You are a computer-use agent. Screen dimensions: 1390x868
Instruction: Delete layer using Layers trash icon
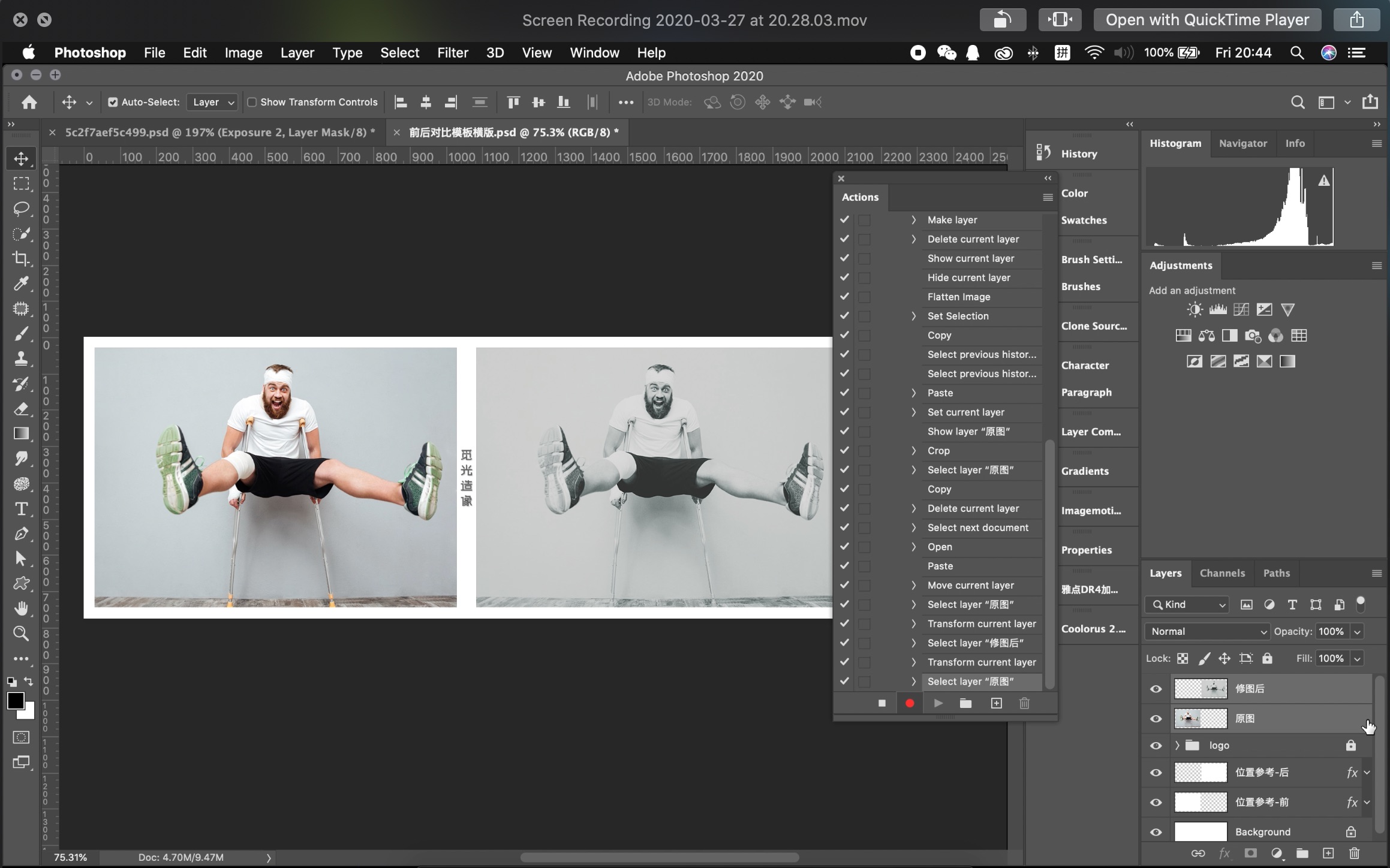point(1354,853)
